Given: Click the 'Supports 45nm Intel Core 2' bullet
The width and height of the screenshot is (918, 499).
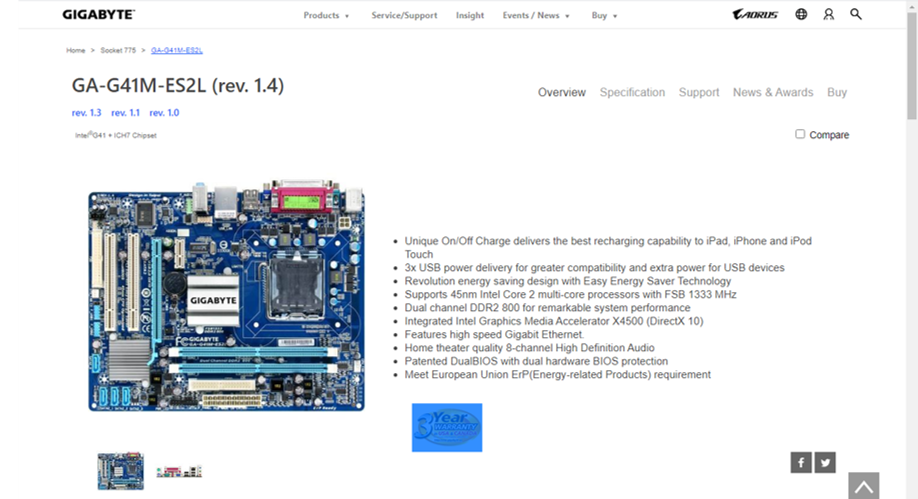Looking at the screenshot, I should point(570,295).
